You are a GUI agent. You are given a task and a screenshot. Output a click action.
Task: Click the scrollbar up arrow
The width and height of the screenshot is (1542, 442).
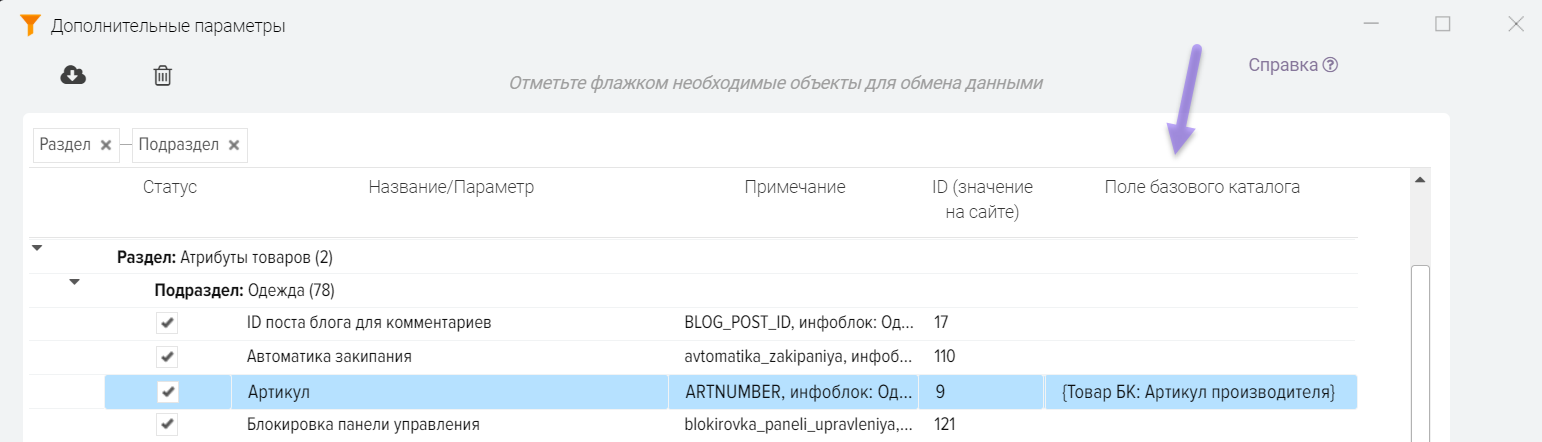click(x=1419, y=180)
